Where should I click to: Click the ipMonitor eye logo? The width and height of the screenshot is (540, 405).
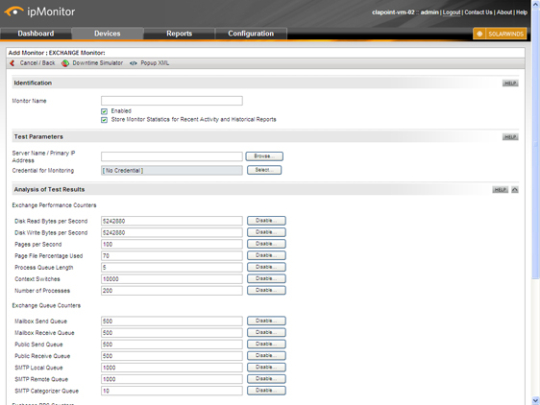point(14,11)
